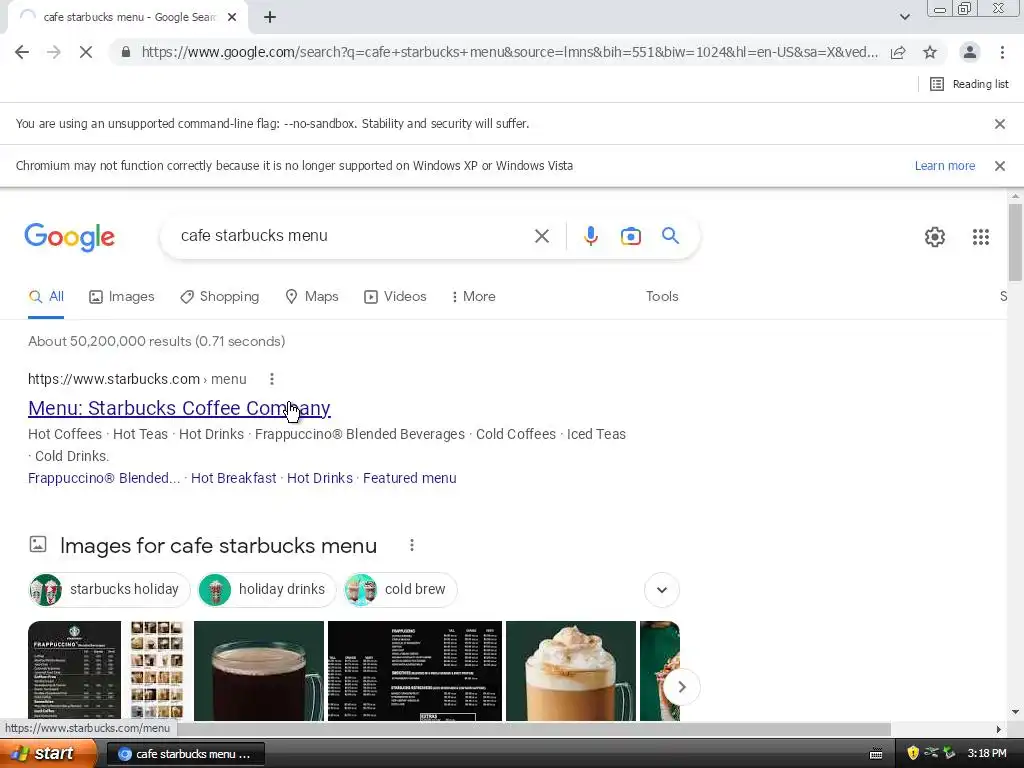This screenshot has height=768, width=1024.
Task: Expand image chips with the down chevron
Action: coord(662,590)
